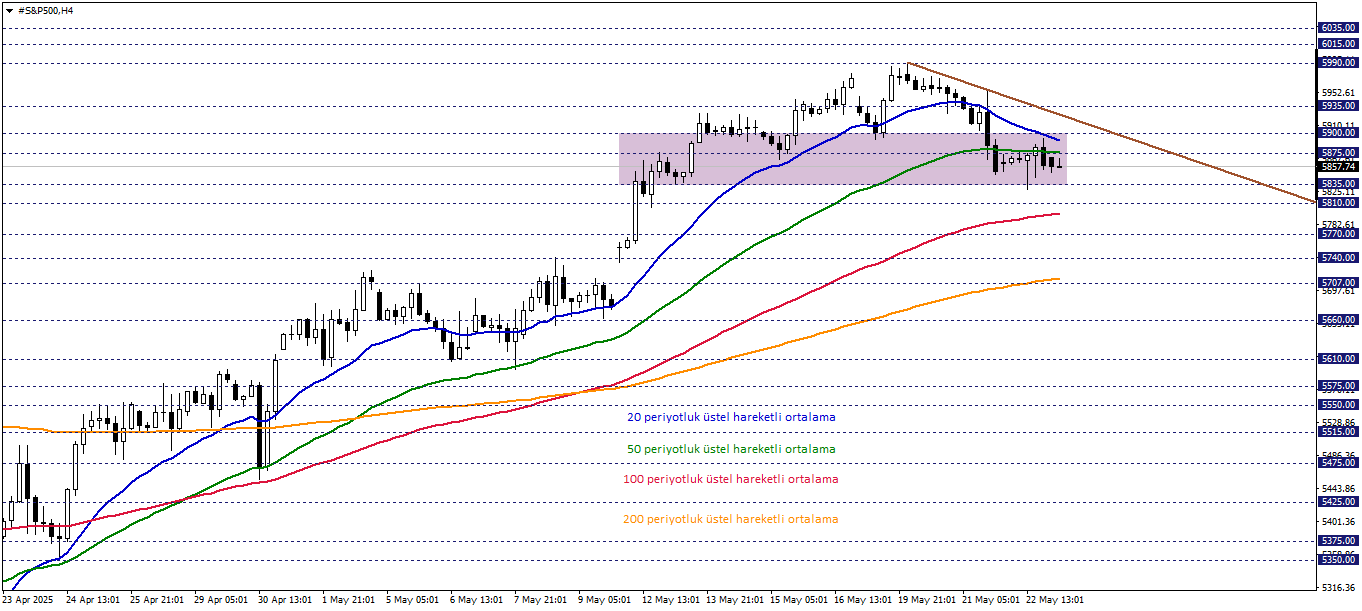
Task: Click the 30 Apr 13:01 time label
Action: coord(285,601)
